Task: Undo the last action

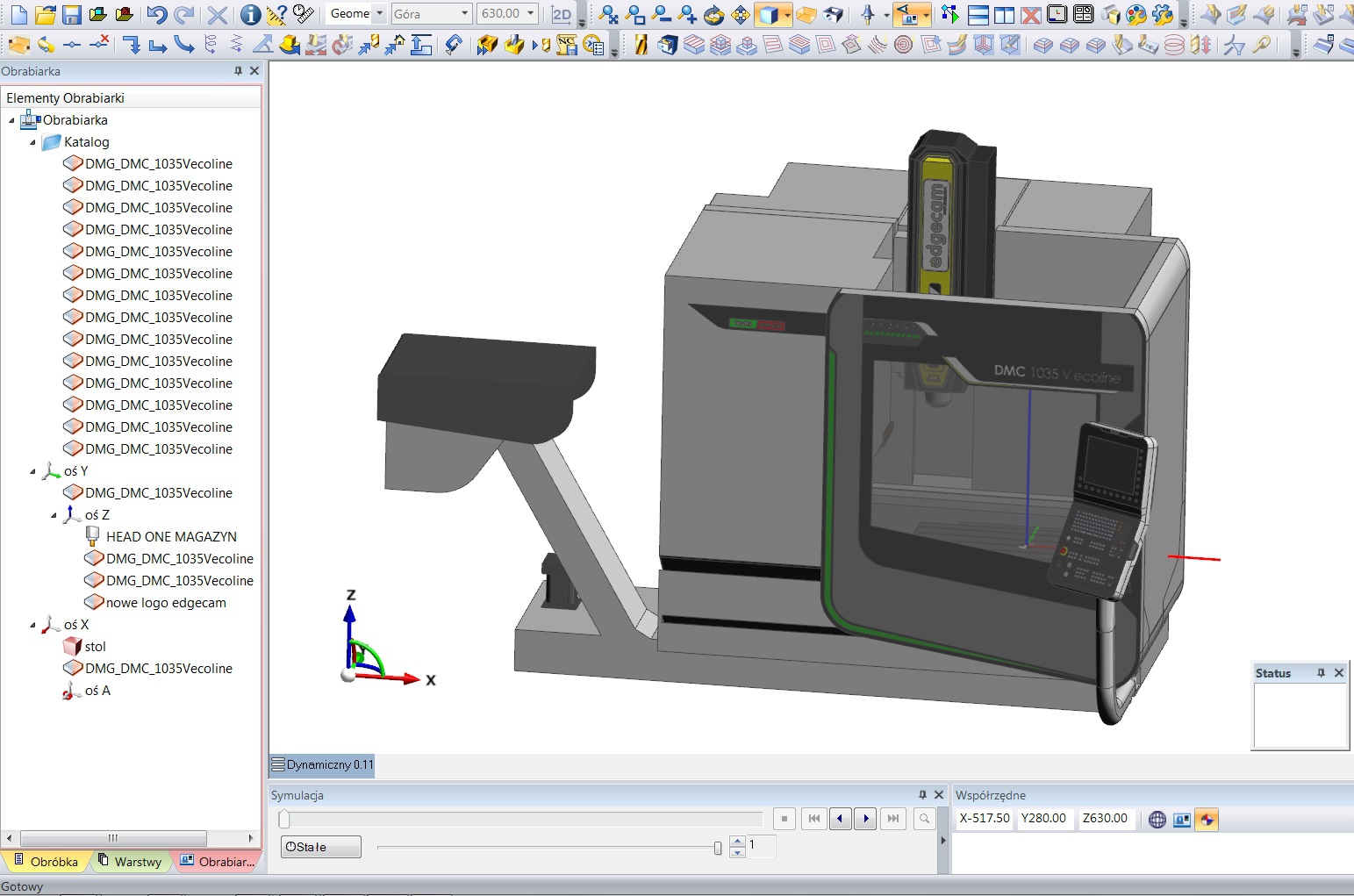Action: click(157, 14)
